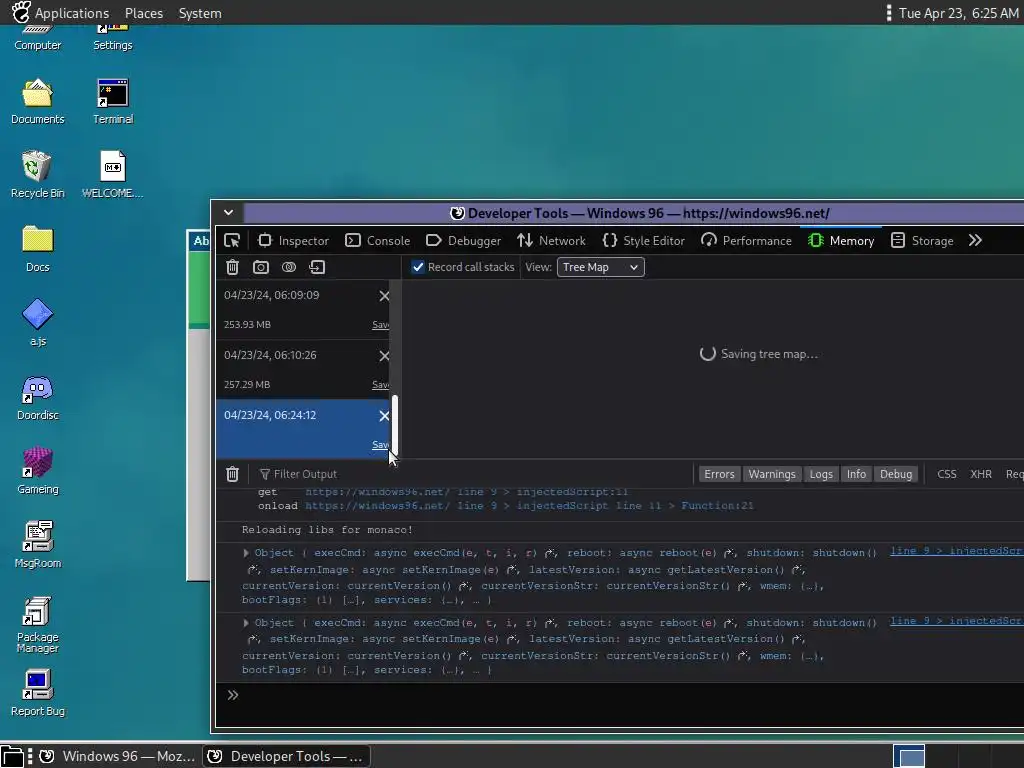This screenshot has height=768, width=1024.
Task: Show more tools via the chevron overflow
Action: [x=975, y=240]
